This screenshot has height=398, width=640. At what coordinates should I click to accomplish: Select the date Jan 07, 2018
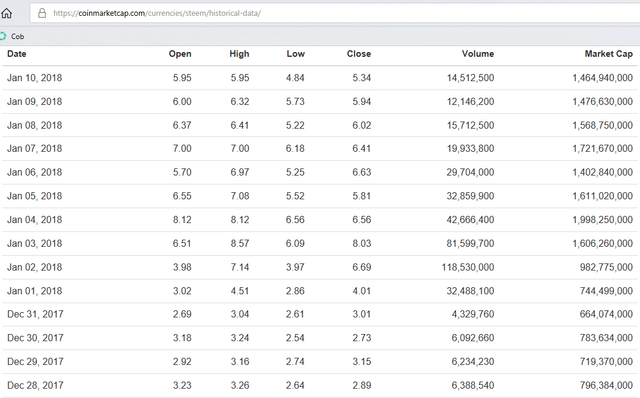(x=35, y=149)
